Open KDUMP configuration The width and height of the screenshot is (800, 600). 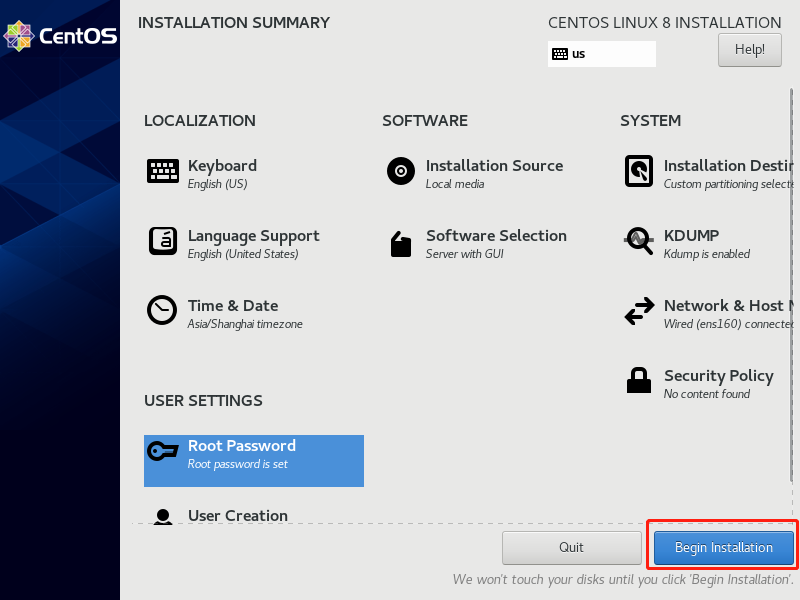691,235
